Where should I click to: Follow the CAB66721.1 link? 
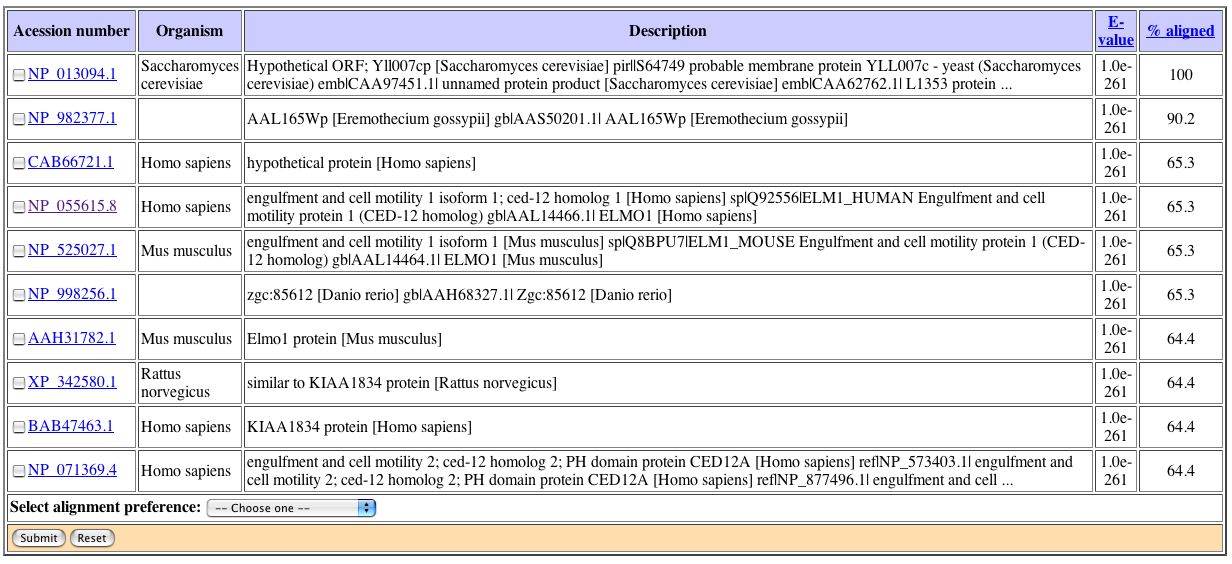tap(71, 162)
